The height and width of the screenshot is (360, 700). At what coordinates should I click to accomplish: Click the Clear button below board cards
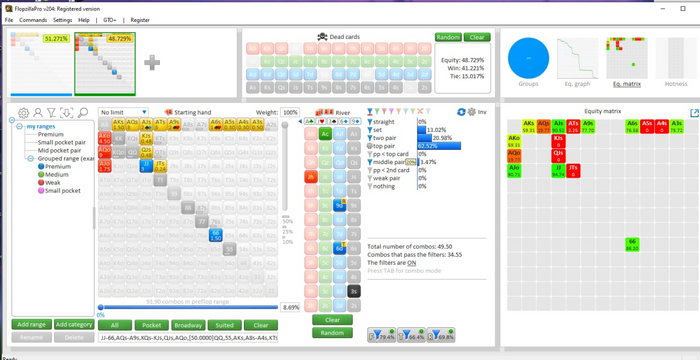point(332,320)
